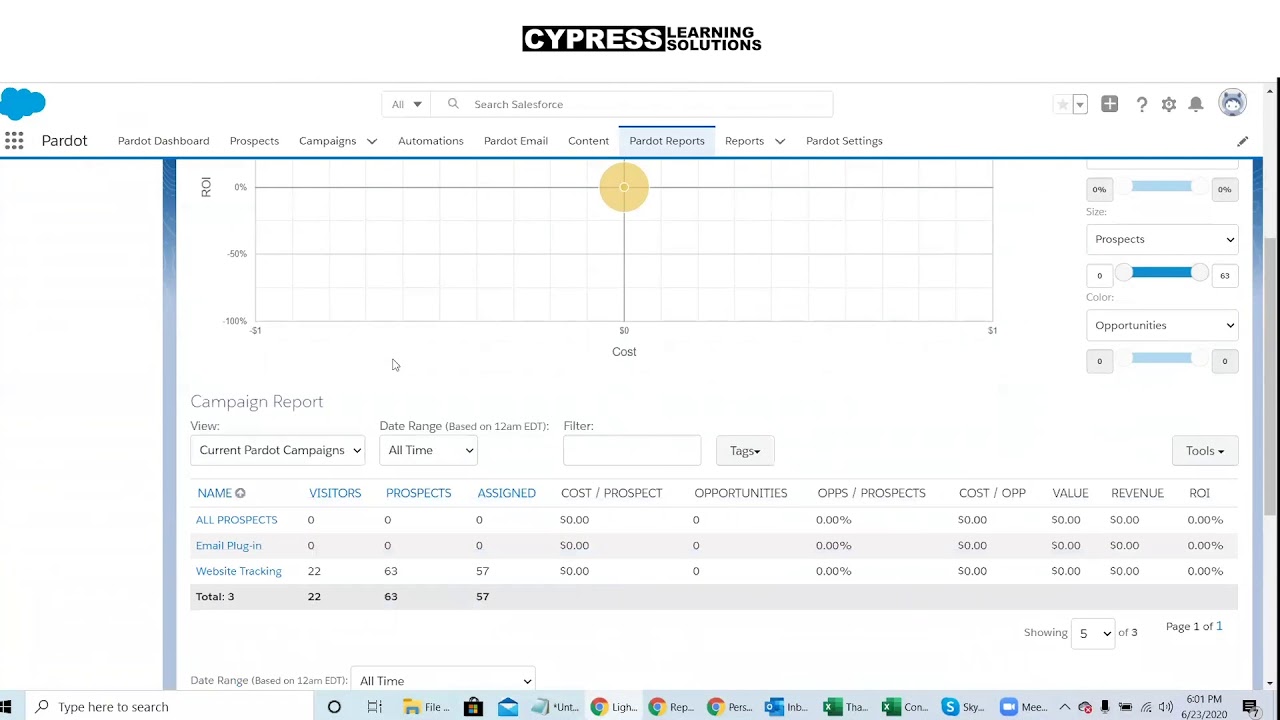Switch to the Zoom Meeting window
The height and width of the screenshot is (720, 1280).
[1022, 707]
